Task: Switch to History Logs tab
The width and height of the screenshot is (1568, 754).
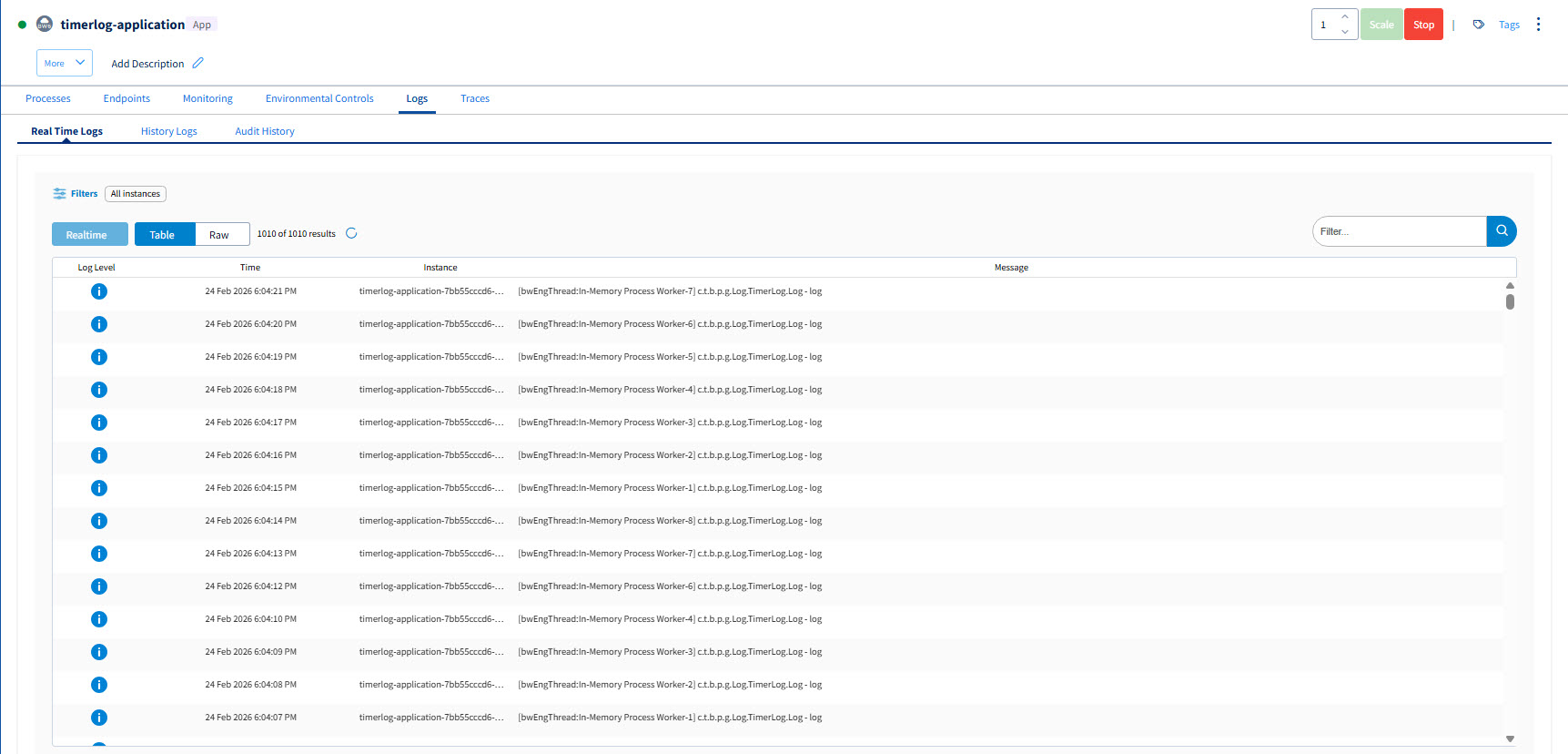Action: tap(168, 131)
